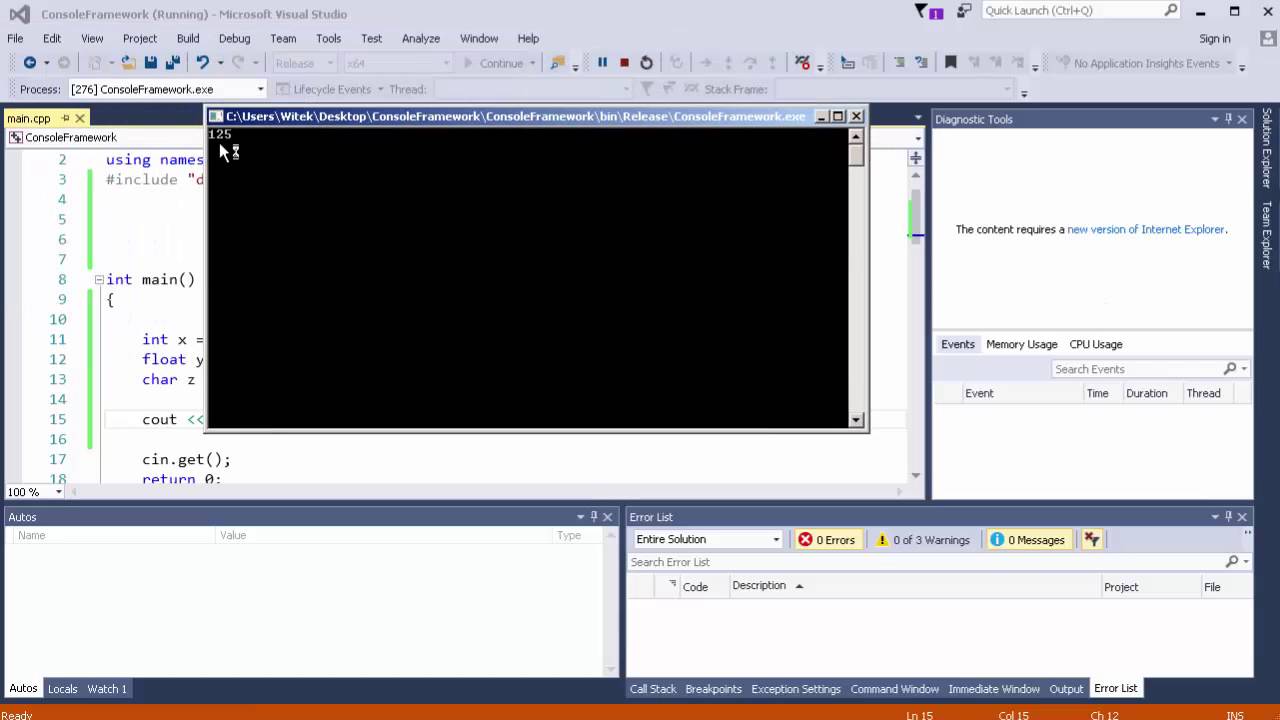This screenshot has height=720, width=1280.
Task: Click the error list filter icon
Action: pyautogui.click(x=1091, y=540)
